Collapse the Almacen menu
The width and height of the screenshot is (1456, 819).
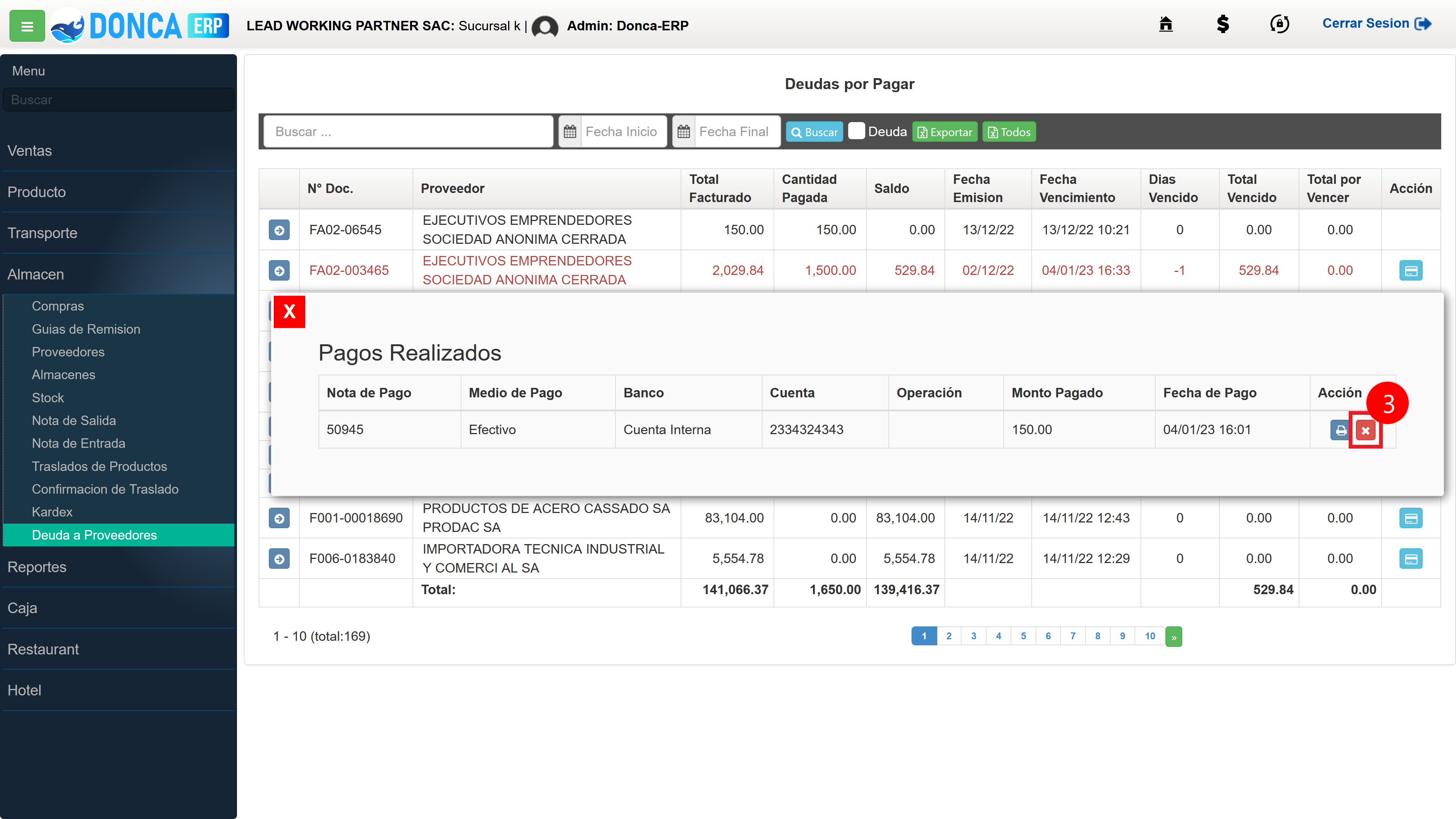point(118,274)
